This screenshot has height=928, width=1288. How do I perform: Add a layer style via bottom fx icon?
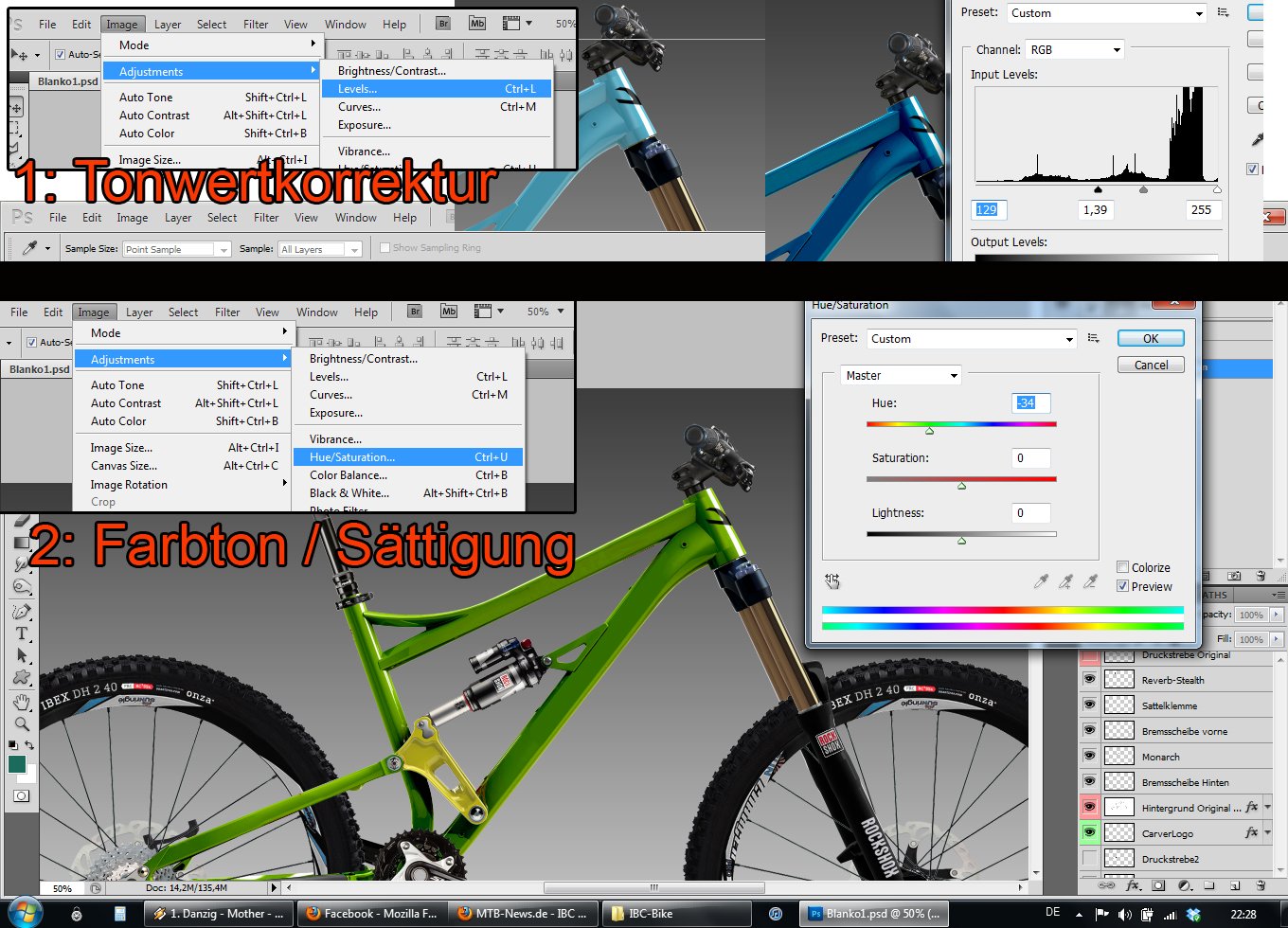pyautogui.click(x=1134, y=886)
